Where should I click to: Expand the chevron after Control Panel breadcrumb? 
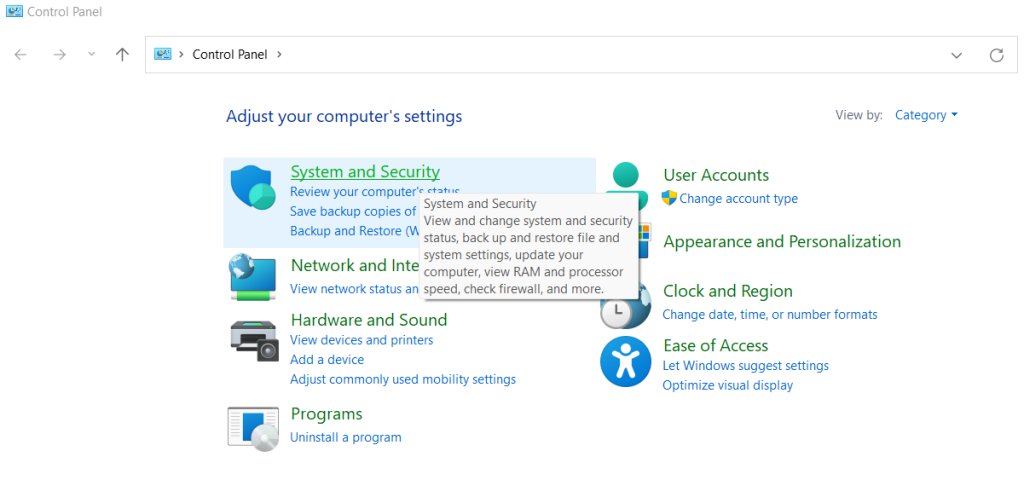point(280,54)
